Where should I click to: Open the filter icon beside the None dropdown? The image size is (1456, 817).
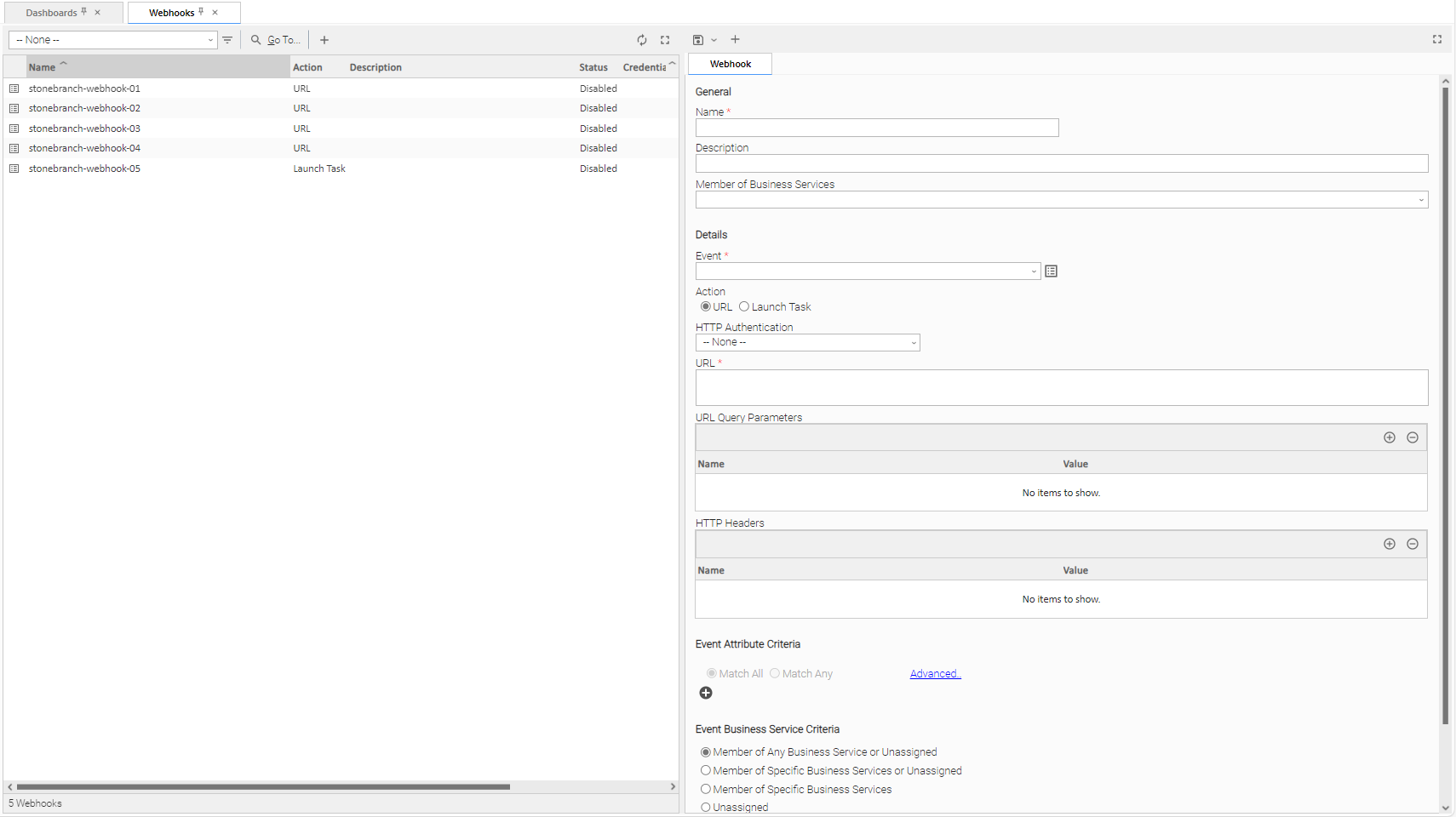pos(227,40)
